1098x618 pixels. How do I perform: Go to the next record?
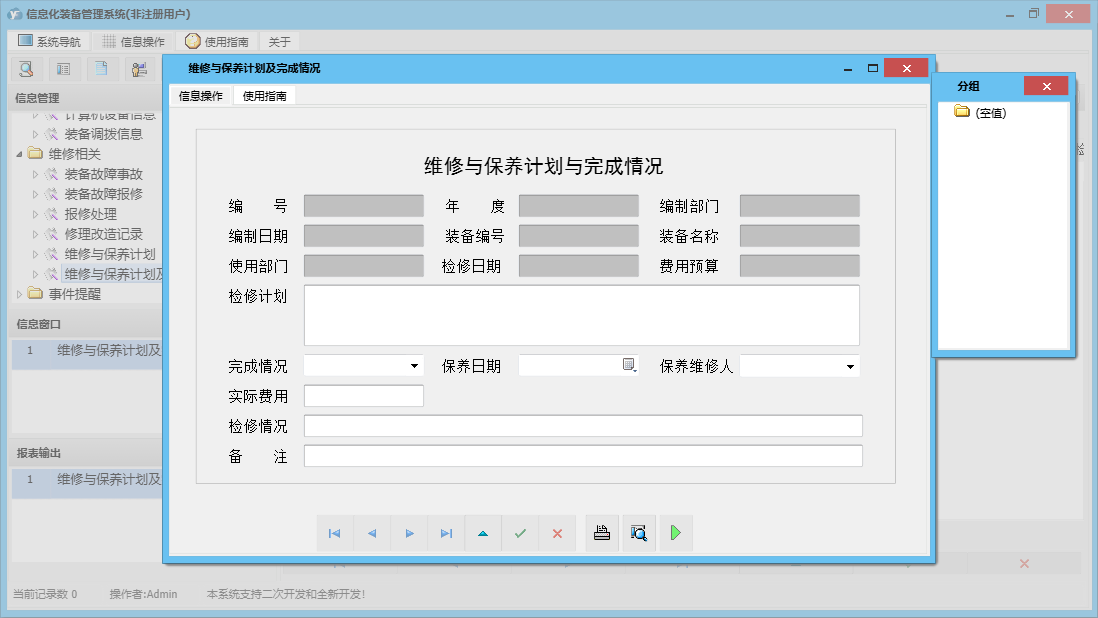click(x=409, y=534)
